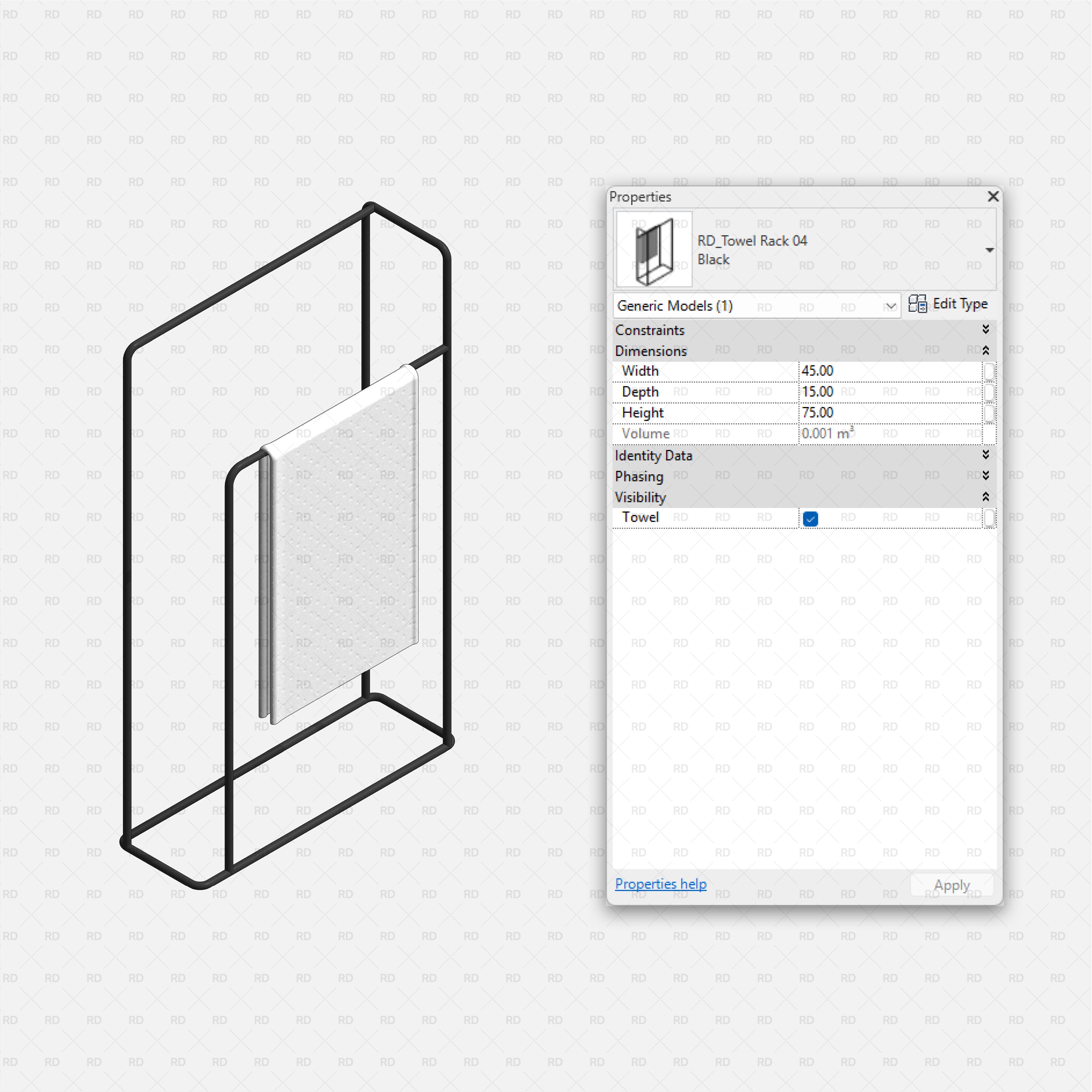Screen dimensions: 1092x1092
Task: Expand the Constraints section
Action: pos(985,330)
